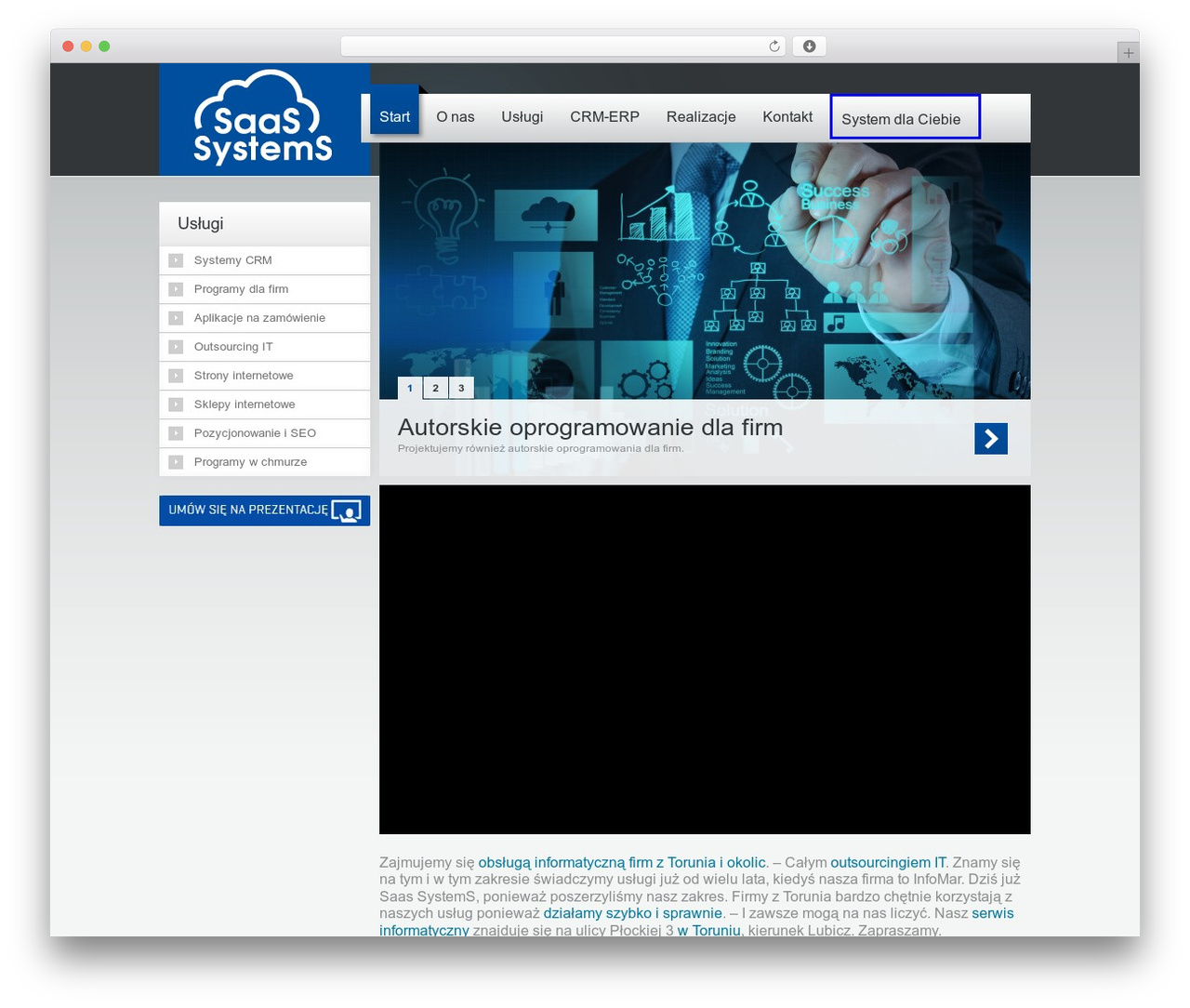This screenshot has height=1008, width=1190.
Task: Open the Systemy CRM sidebar link
Action: point(233,260)
